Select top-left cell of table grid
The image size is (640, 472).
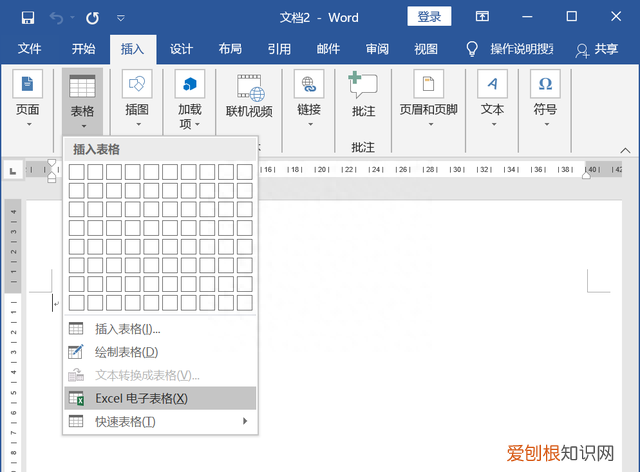76,172
